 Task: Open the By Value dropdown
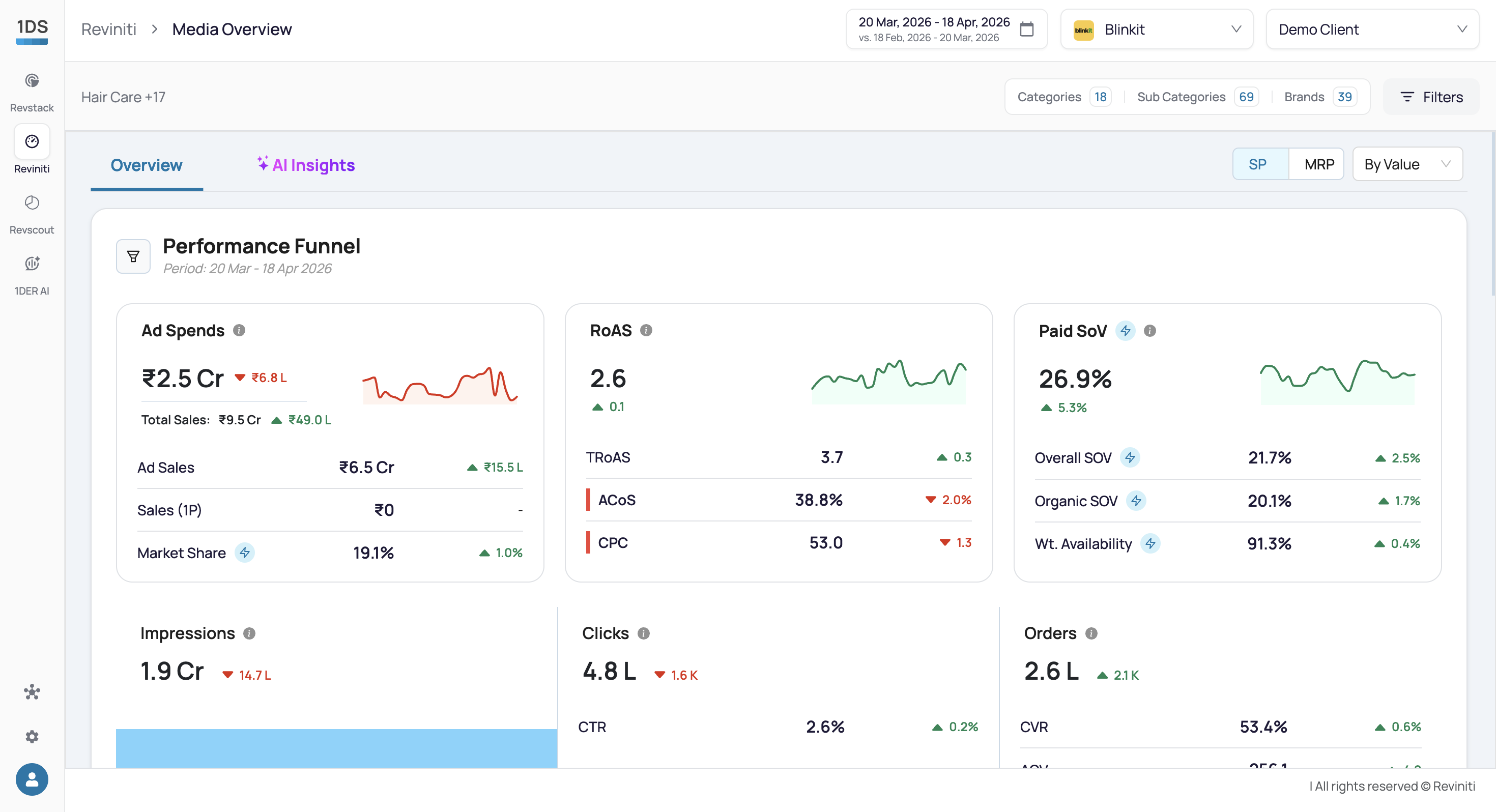click(x=1407, y=164)
